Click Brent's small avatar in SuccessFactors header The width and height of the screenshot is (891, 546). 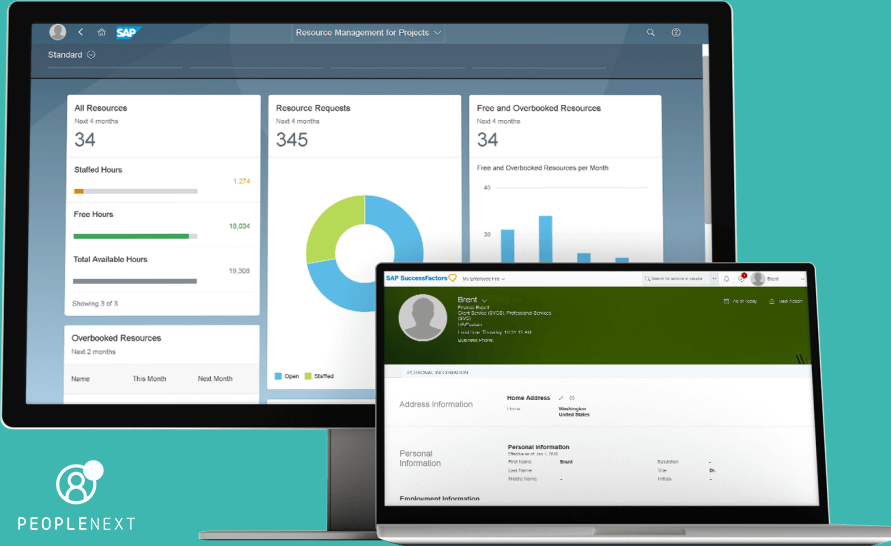click(757, 278)
